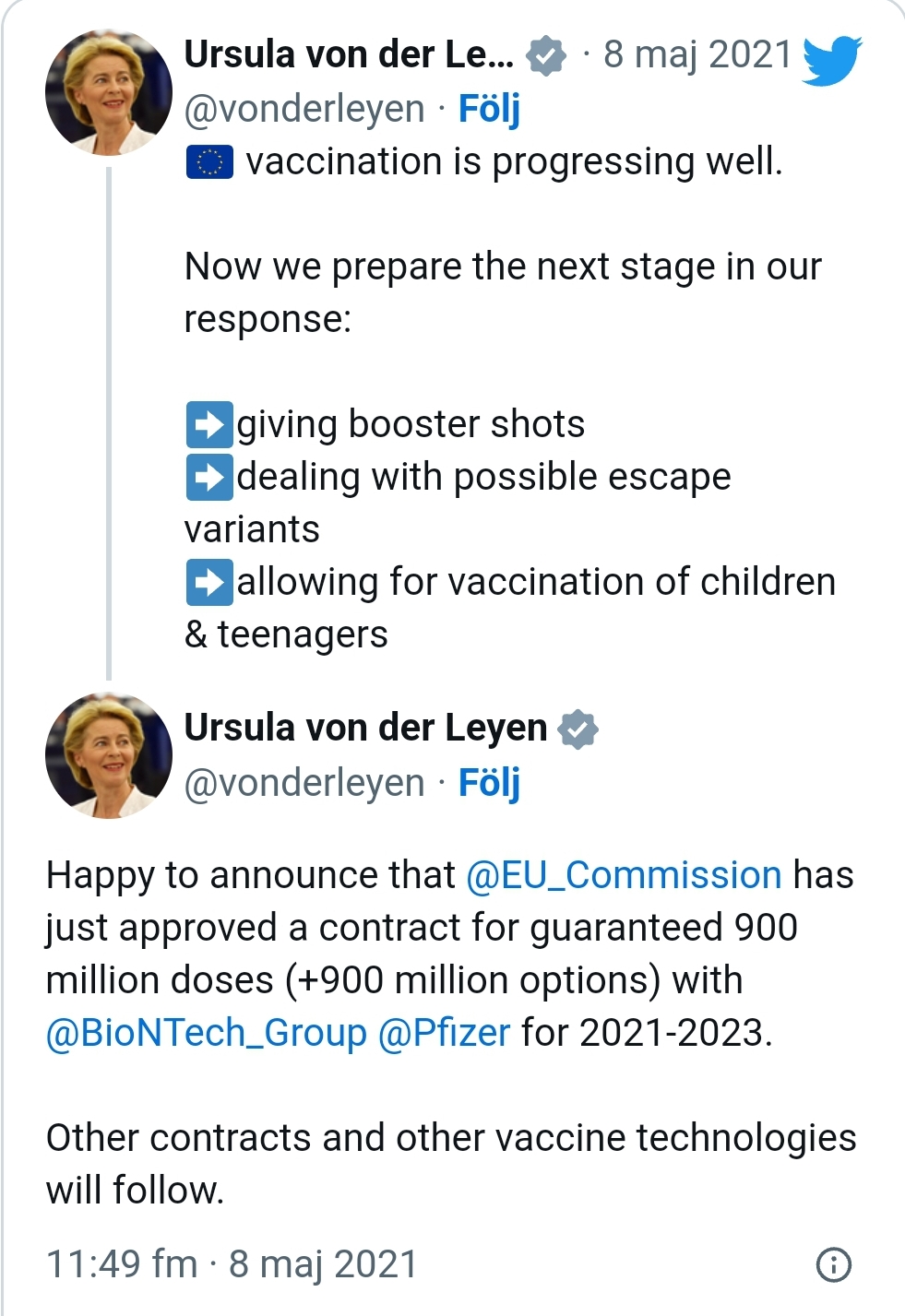Open the @BioNTech_Group mention
The height and width of the screenshot is (1316, 905).
click(207, 1033)
